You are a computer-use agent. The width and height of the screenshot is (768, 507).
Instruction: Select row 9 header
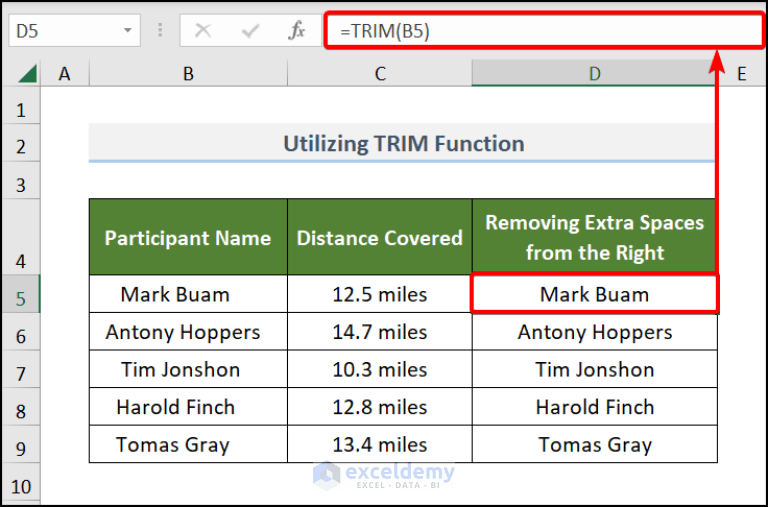tap(21, 444)
